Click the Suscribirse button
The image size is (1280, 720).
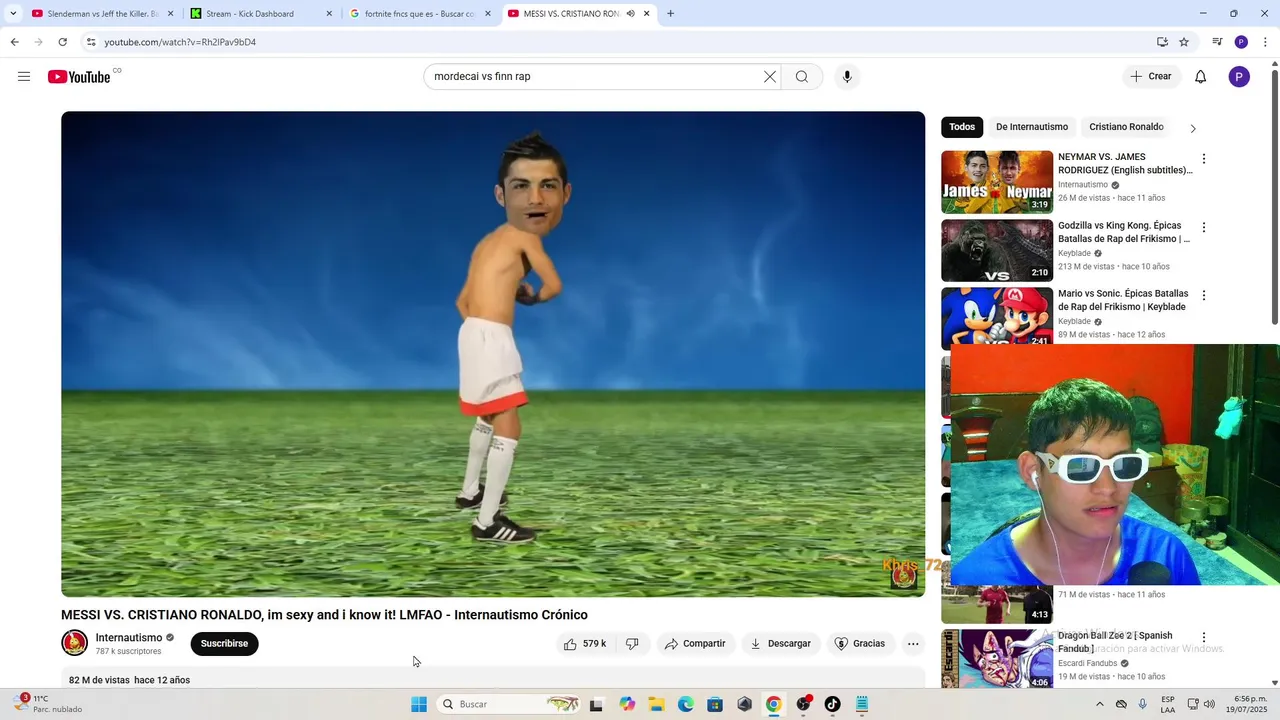click(224, 644)
